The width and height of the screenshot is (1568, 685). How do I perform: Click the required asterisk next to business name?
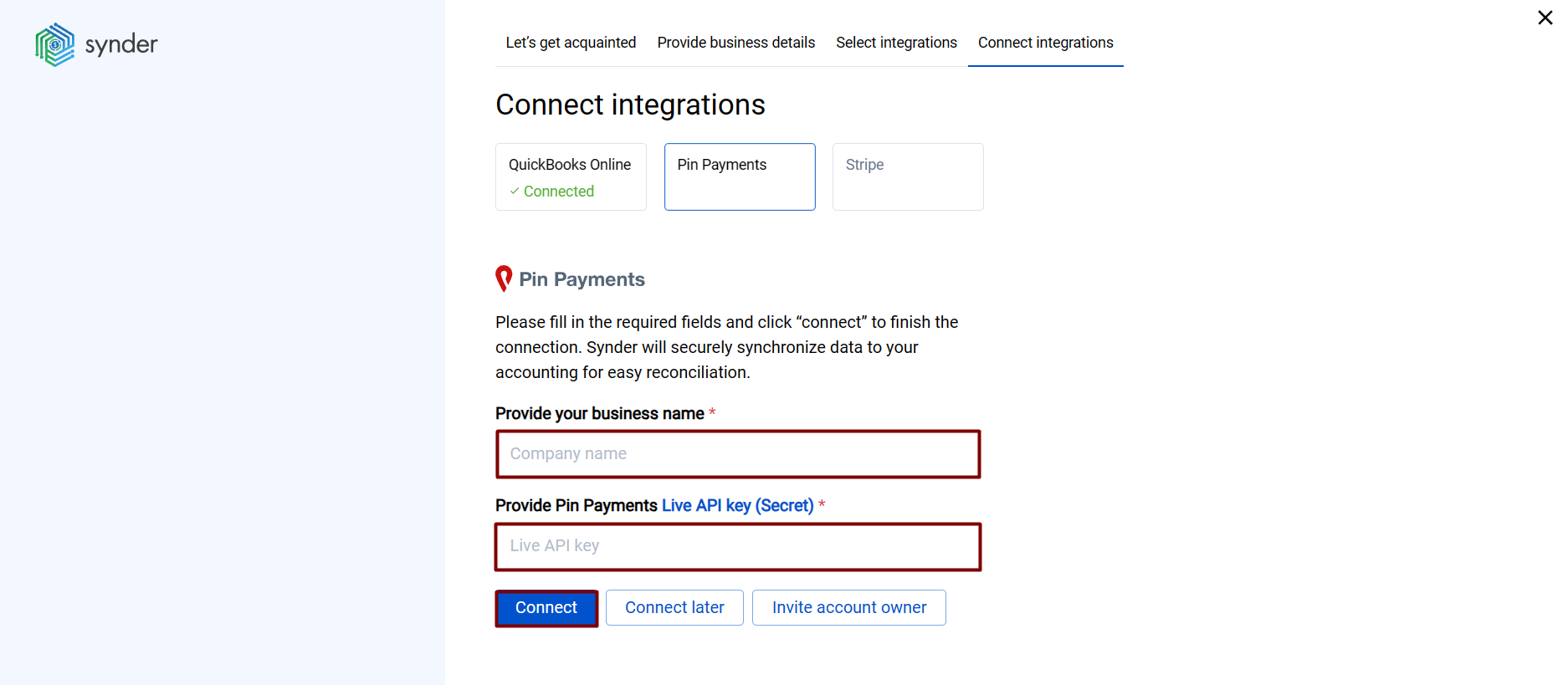click(712, 412)
